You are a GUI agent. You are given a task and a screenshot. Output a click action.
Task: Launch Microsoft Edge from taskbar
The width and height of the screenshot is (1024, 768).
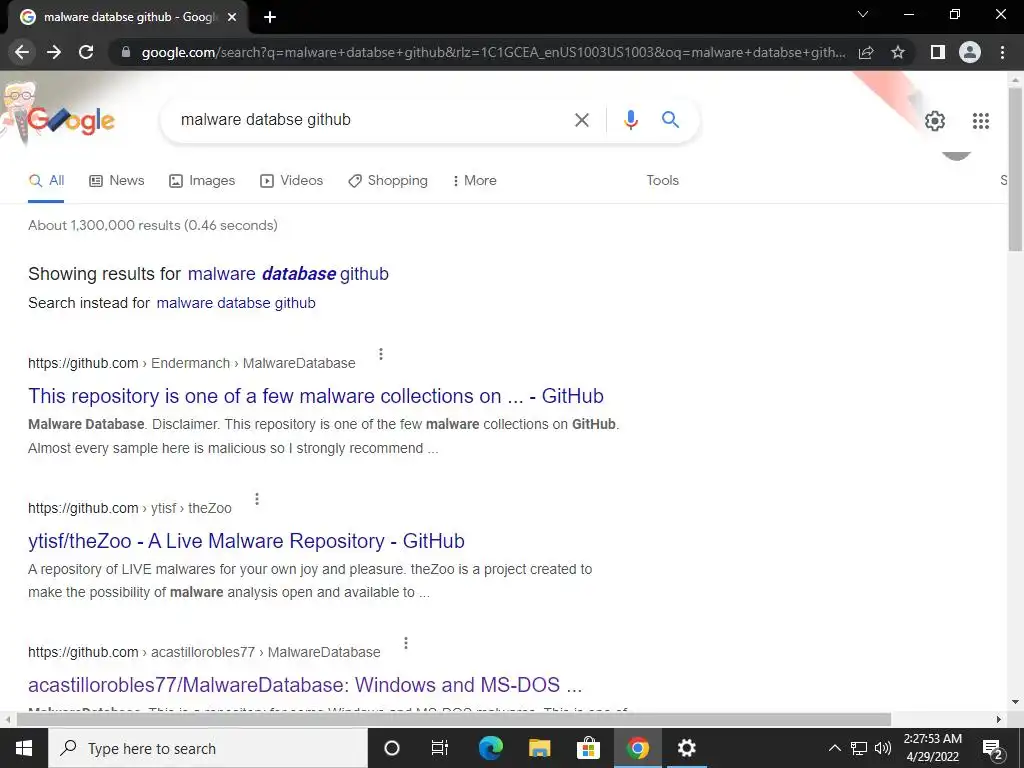[490, 748]
